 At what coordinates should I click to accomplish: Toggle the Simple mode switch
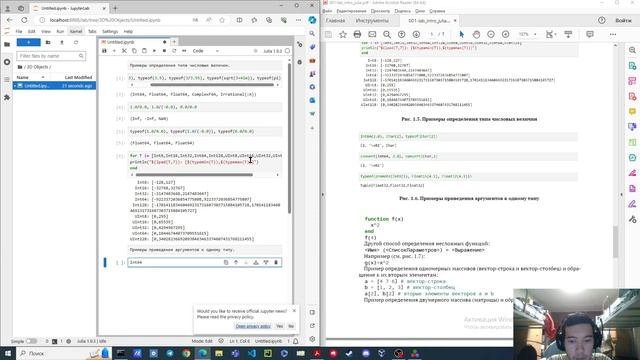point(31,341)
